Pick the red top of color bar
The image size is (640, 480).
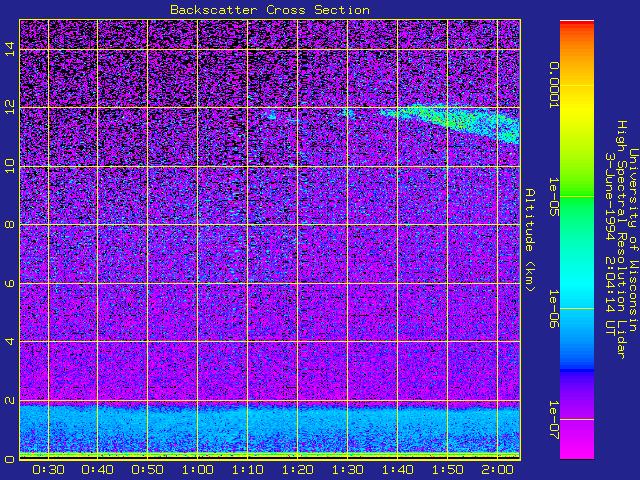click(x=577, y=25)
